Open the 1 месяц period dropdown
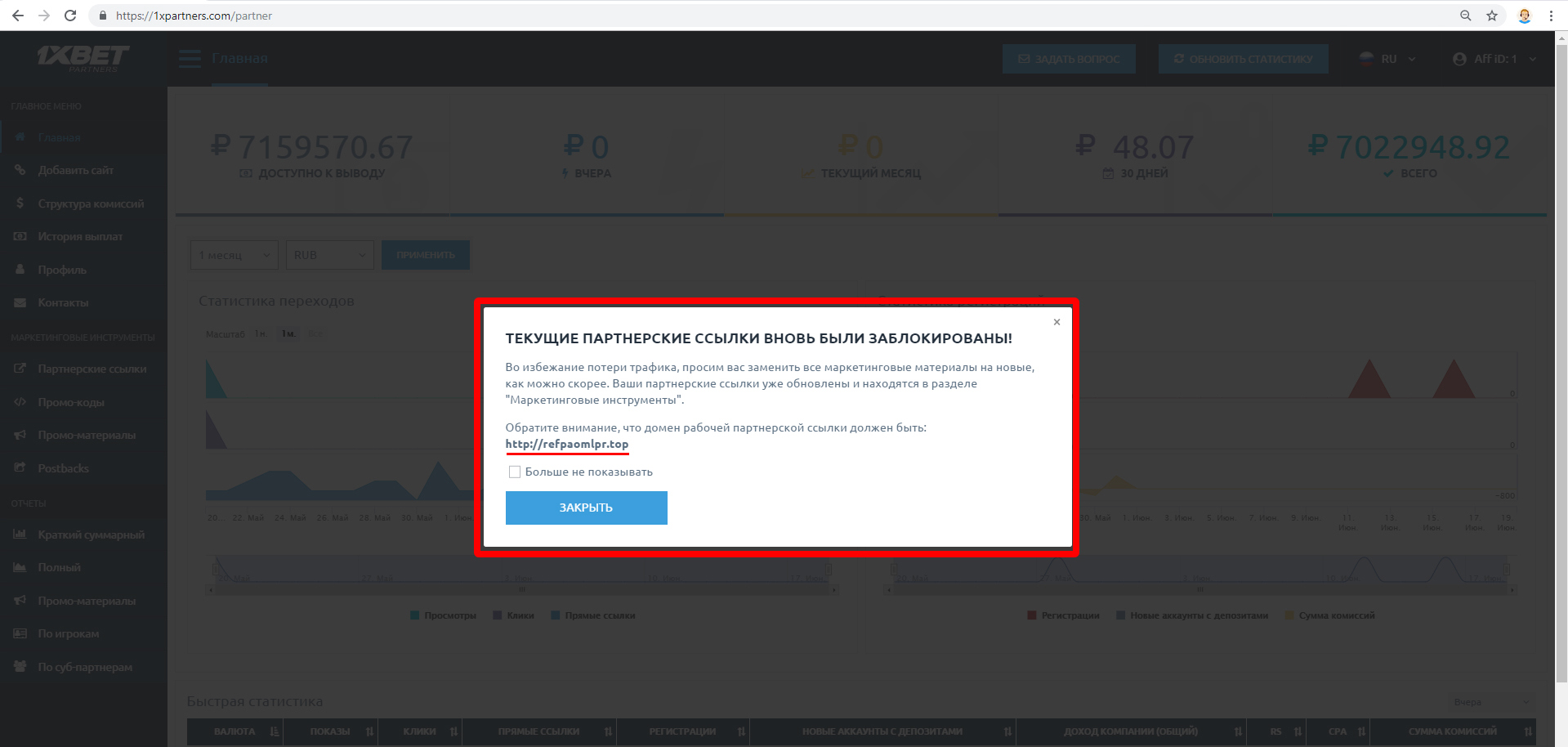Image resolution: width=1568 pixels, height=747 pixels. [235, 255]
